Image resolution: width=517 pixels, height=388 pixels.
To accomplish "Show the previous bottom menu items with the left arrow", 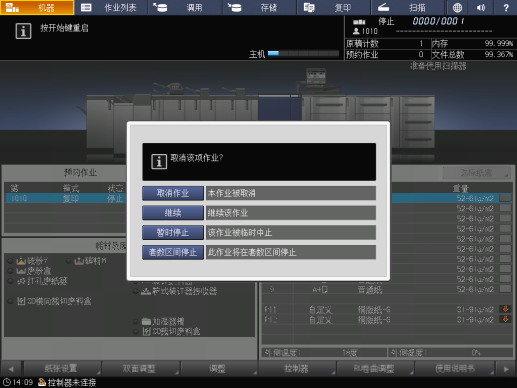I will 11,369.
